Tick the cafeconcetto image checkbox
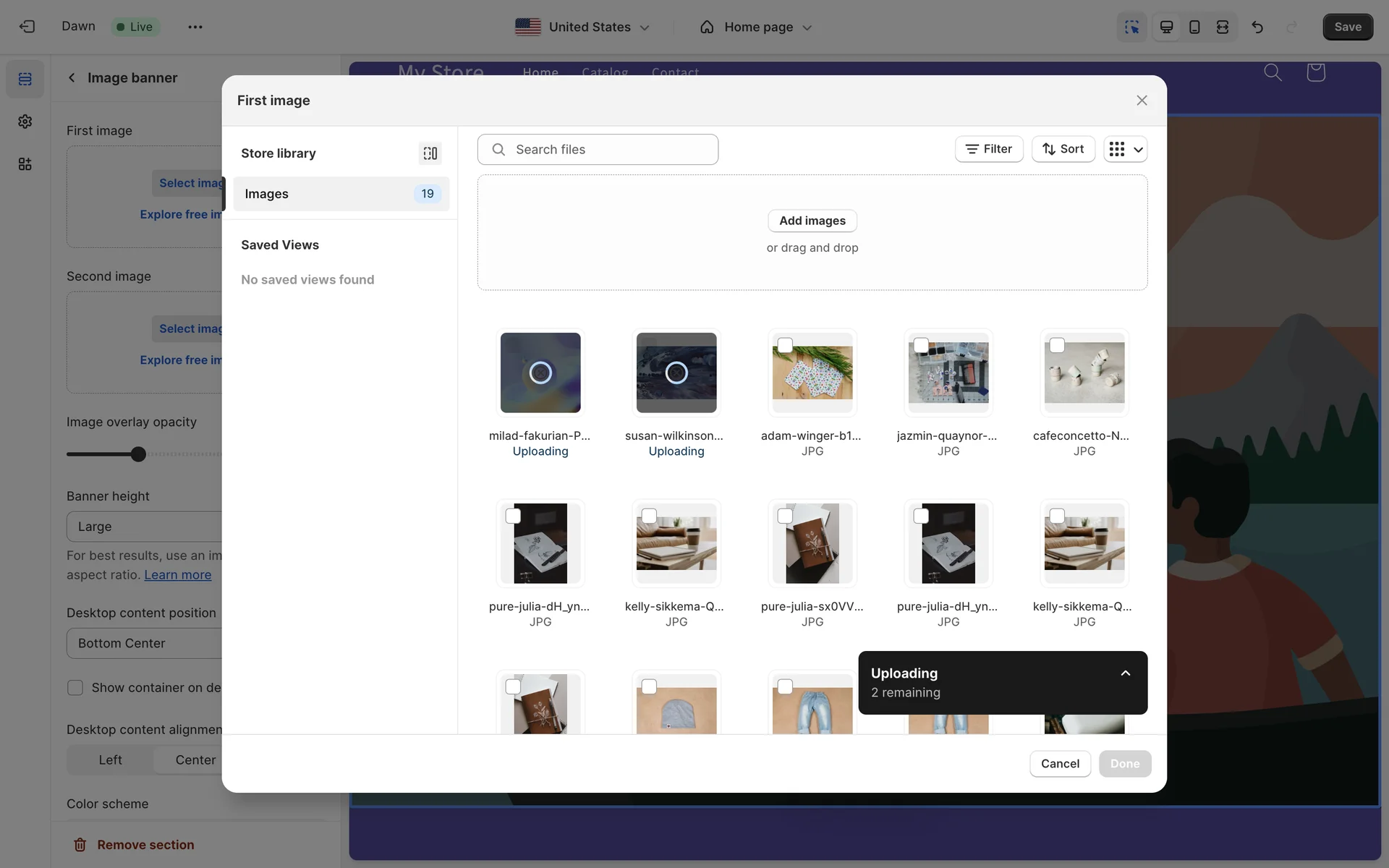The image size is (1389, 868). click(1057, 345)
